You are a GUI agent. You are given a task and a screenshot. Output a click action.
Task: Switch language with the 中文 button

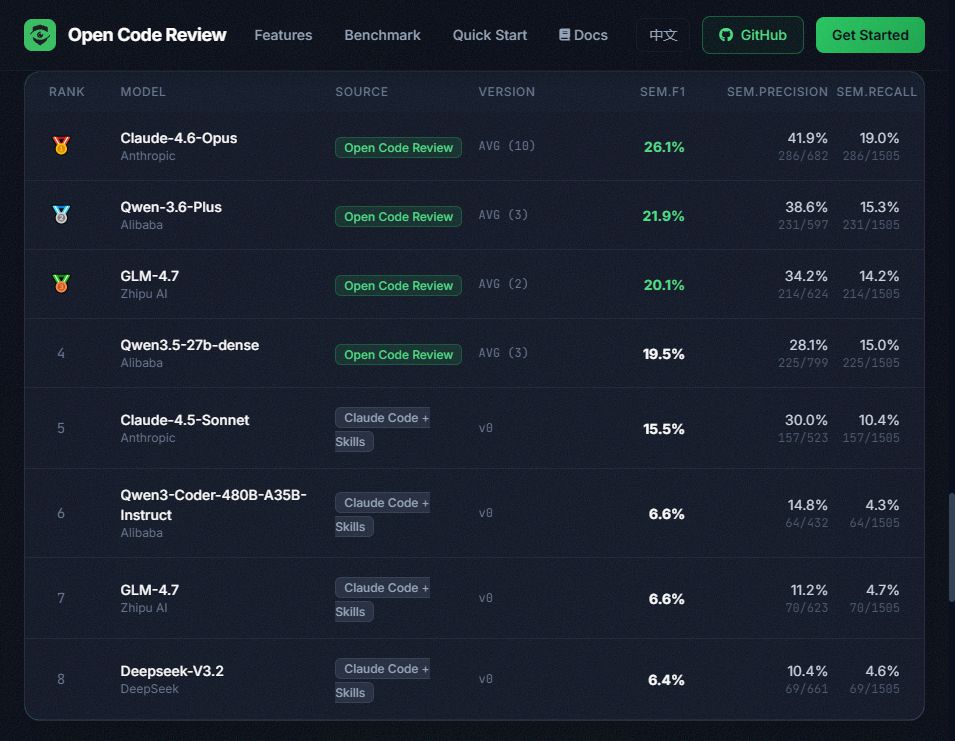(663, 35)
